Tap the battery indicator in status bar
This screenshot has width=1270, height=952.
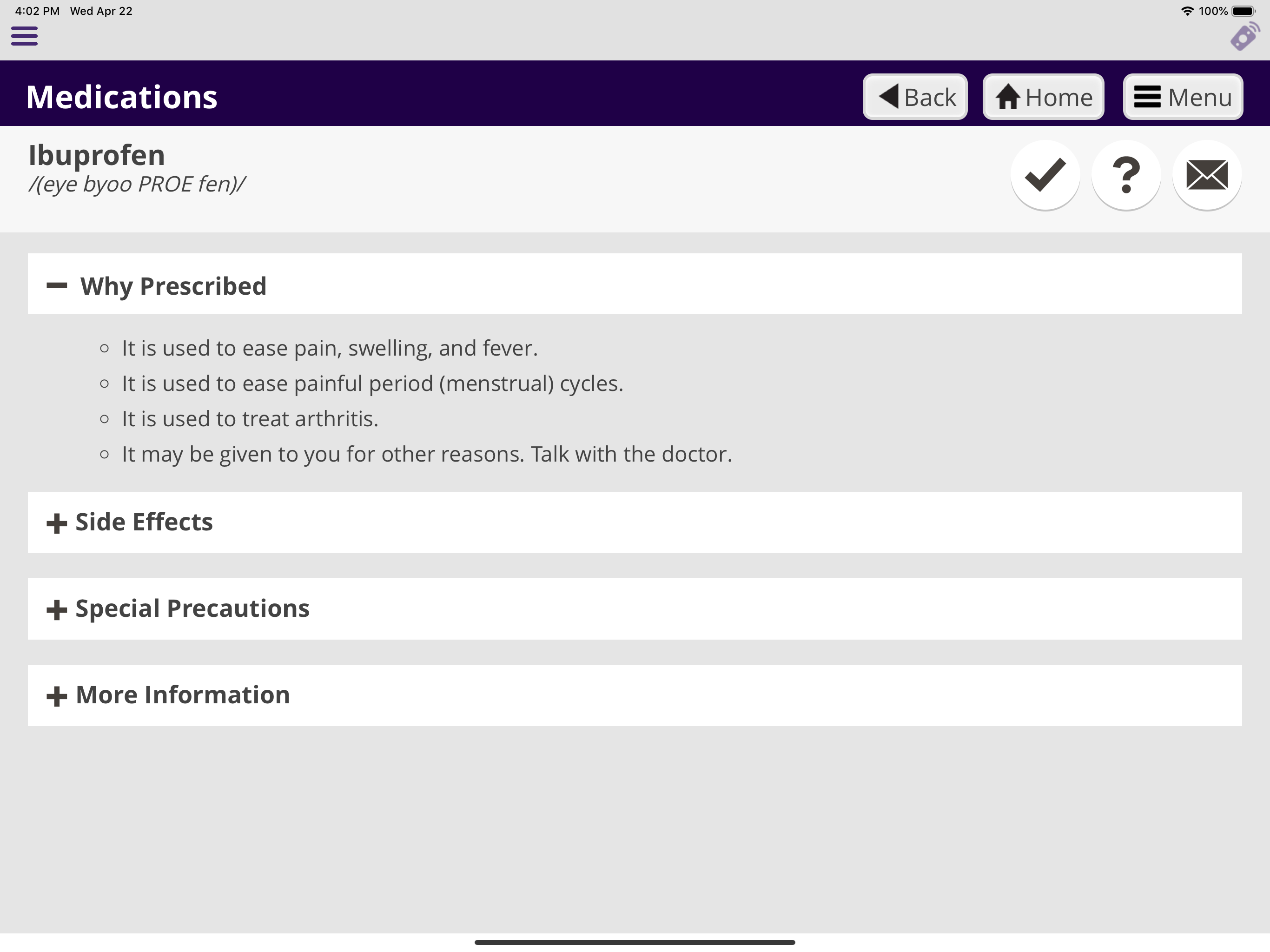point(1244,11)
